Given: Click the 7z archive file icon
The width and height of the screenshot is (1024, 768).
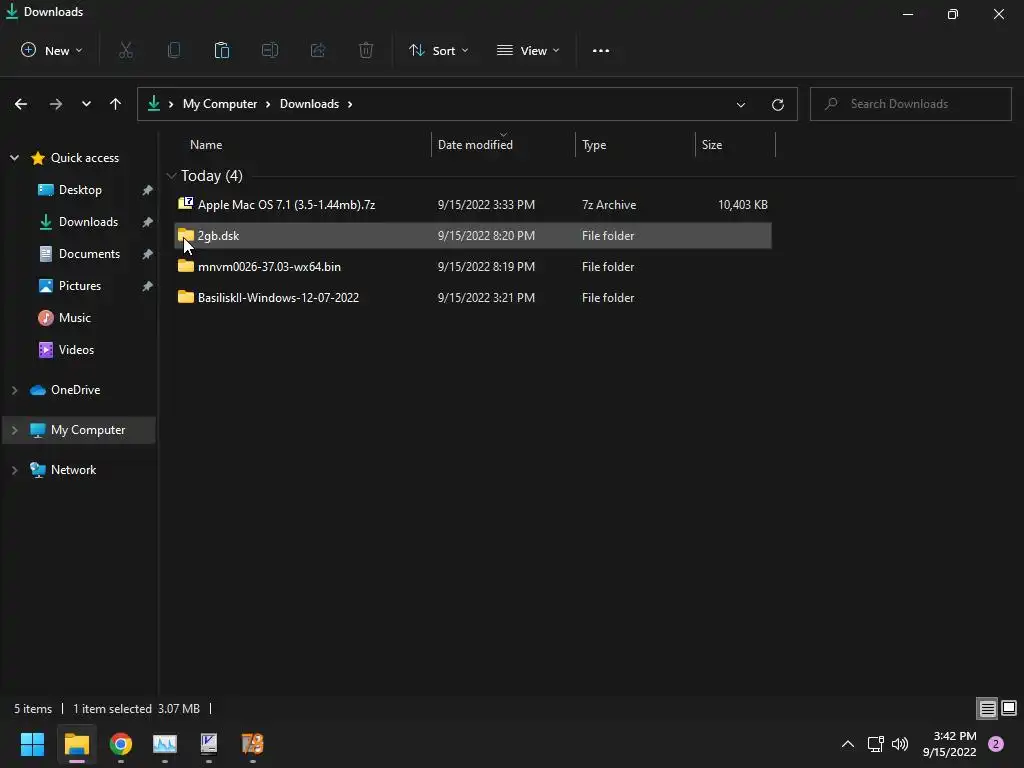Looking at the screenshot, I should pyautogui.click(x=185, y=204).
